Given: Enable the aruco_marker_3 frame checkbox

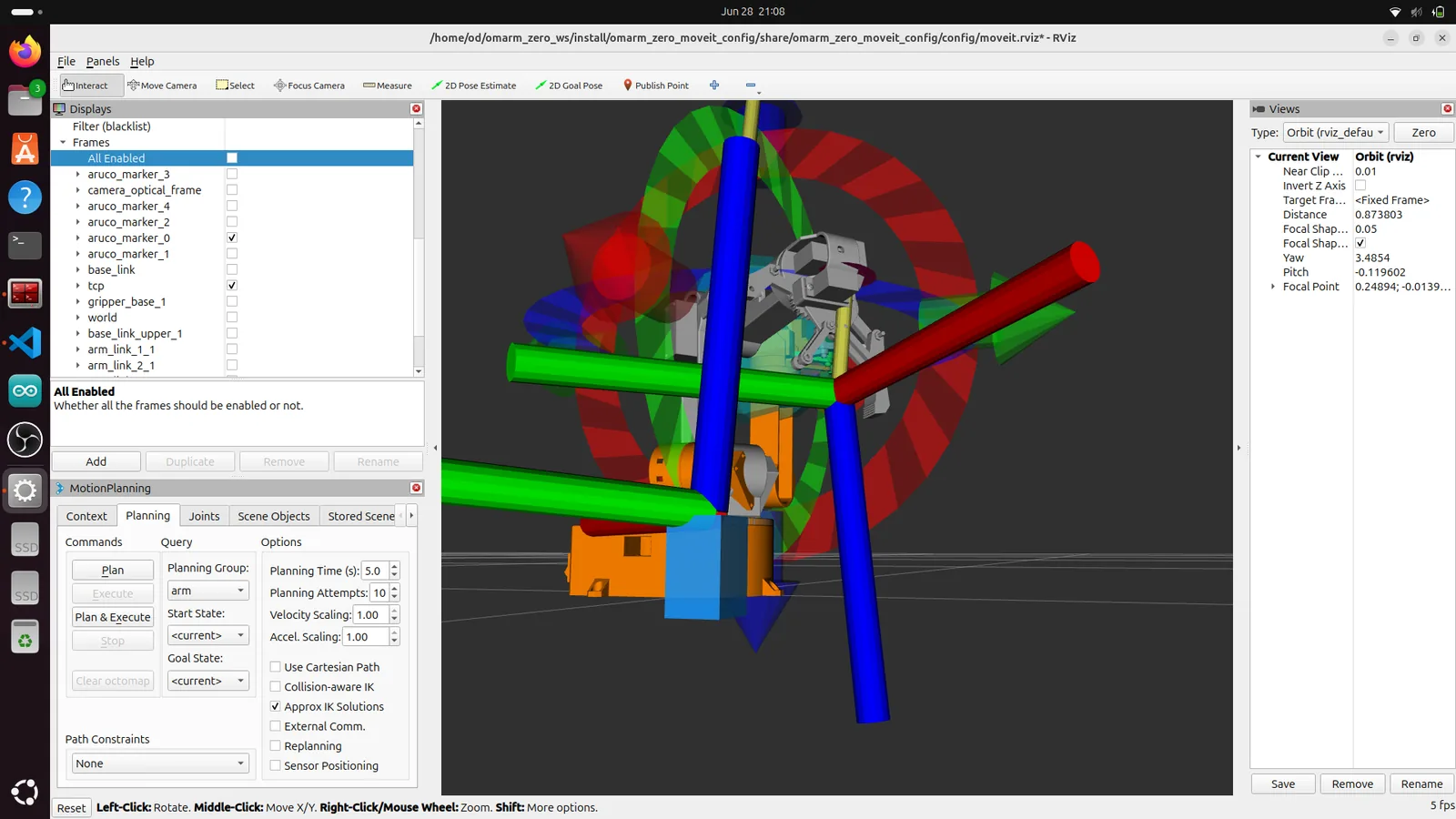Looking at the screenshot, I should [x=232, y=174].
